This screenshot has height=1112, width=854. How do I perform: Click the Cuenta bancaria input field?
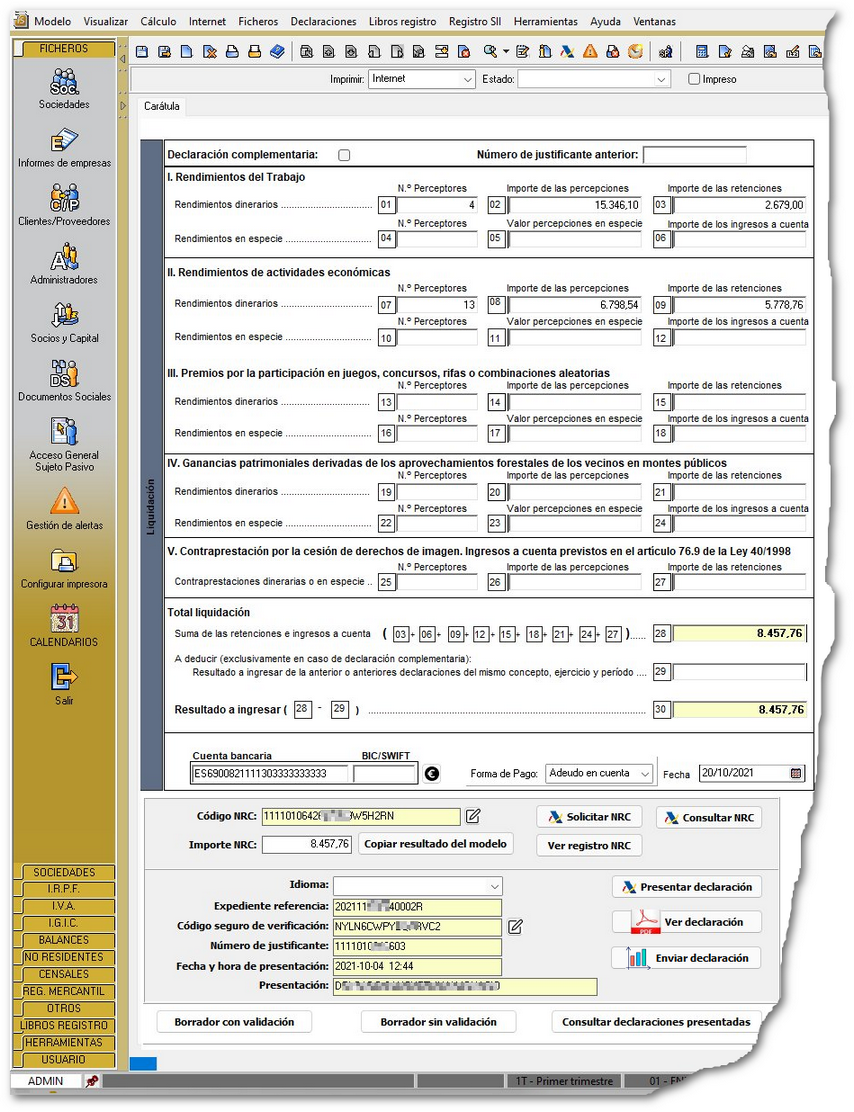point(270,774)
